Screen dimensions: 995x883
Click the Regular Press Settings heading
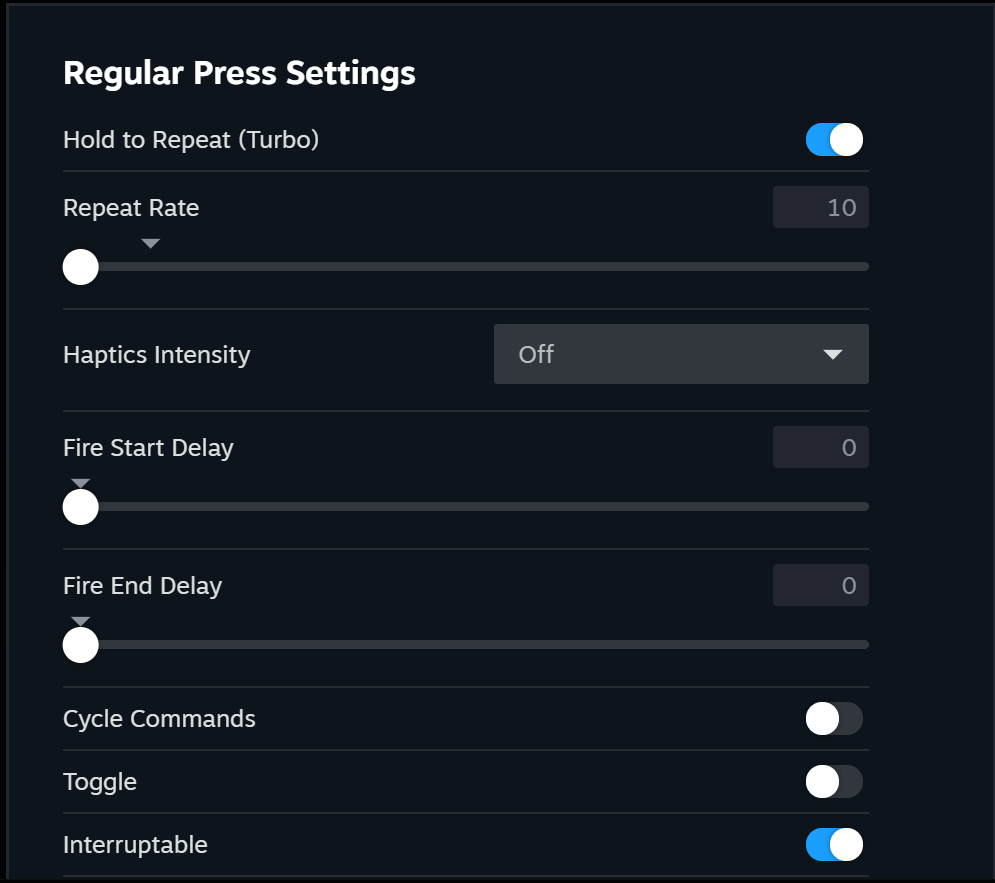pyautogui.click(x=239, y=73)
